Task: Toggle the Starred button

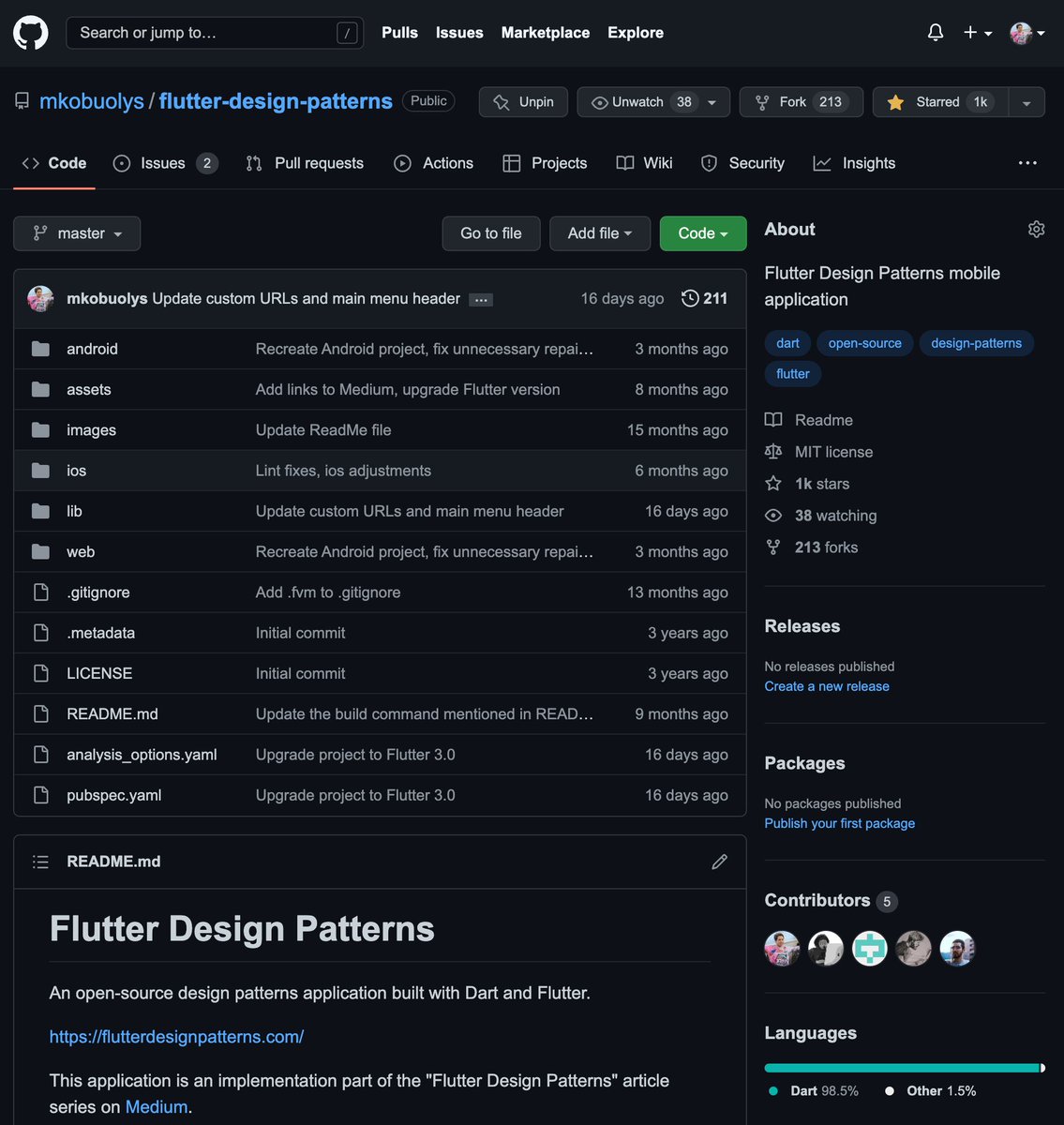Action: click(x=940, y=102)
